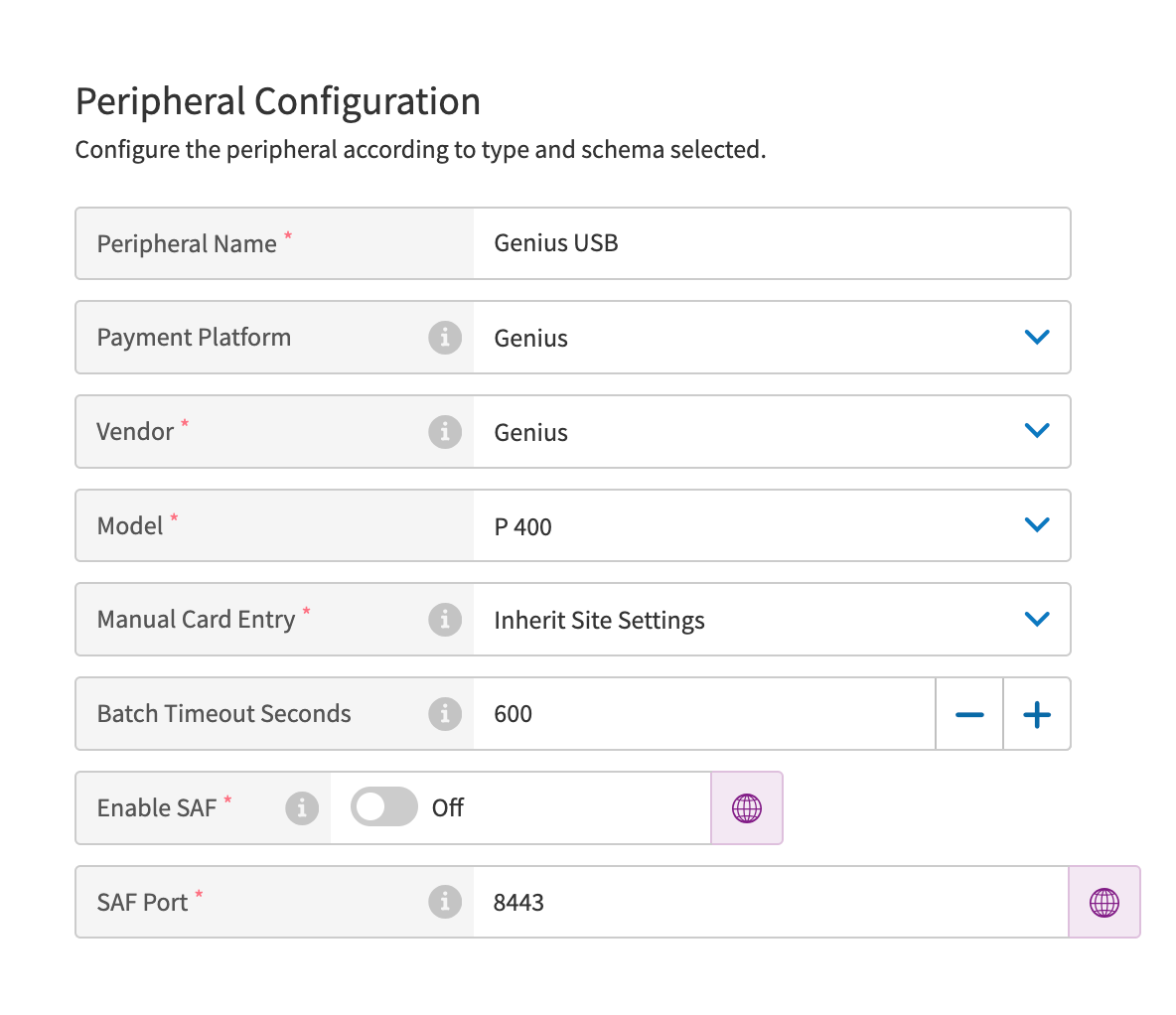Expand the Vendor dropdown

(1036, 431)
